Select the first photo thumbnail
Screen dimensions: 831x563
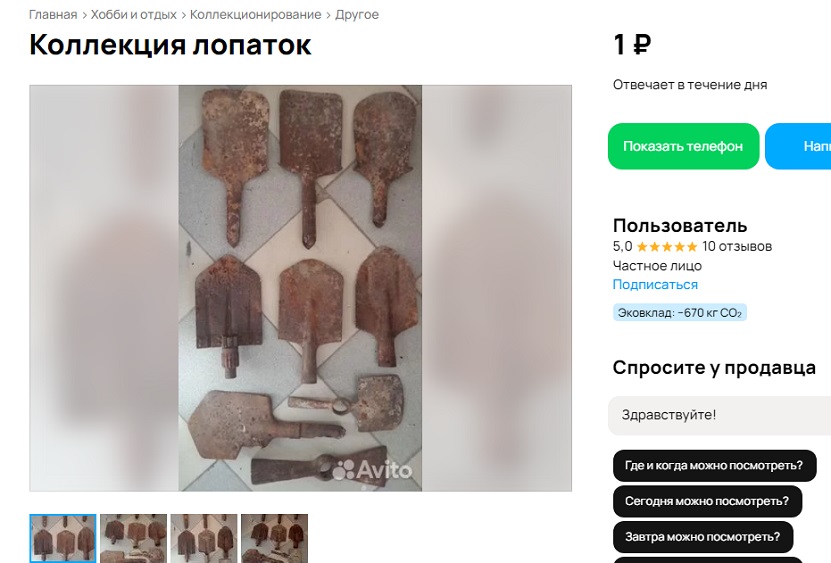63,538
